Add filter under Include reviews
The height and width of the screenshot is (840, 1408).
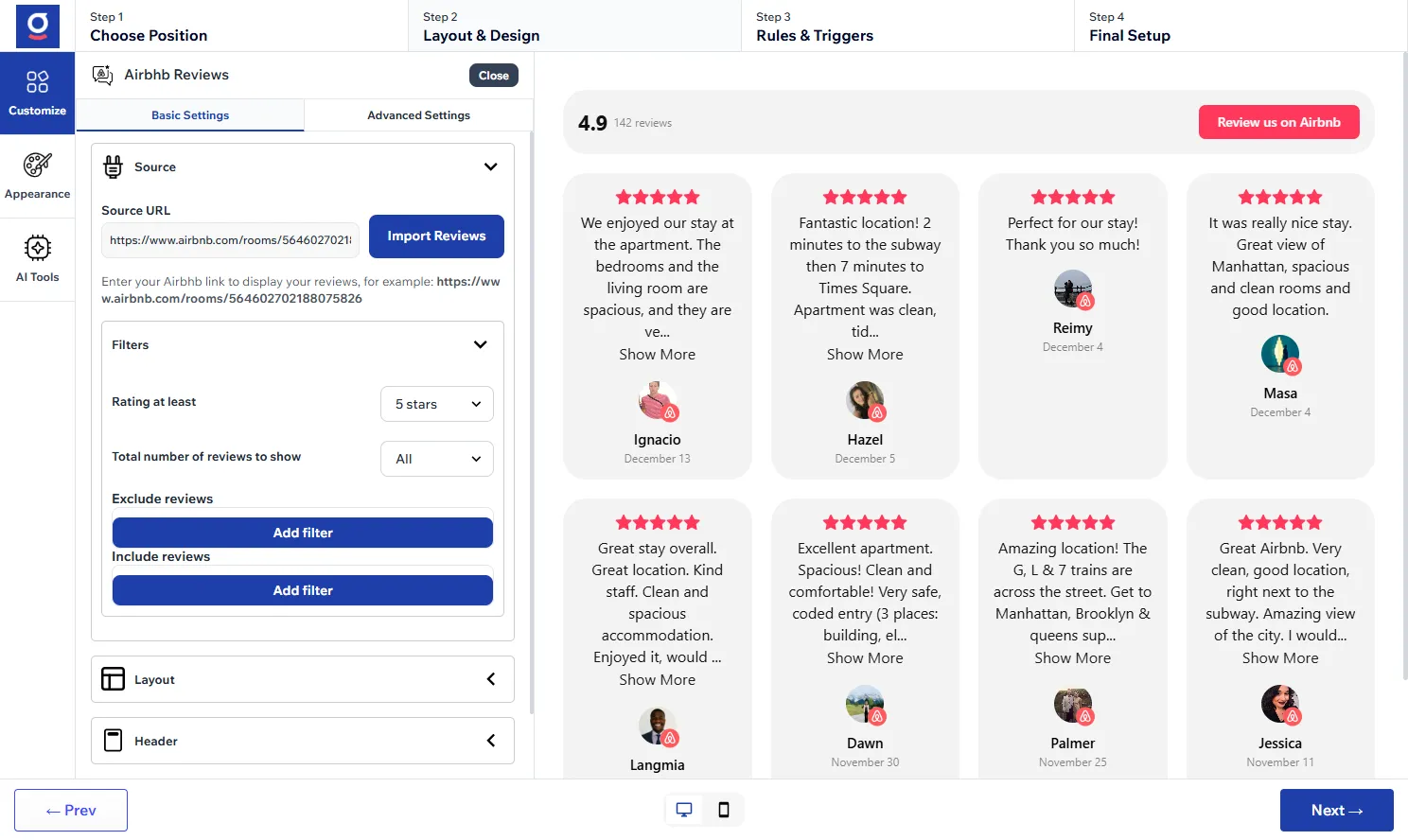(x=303, y=590)
